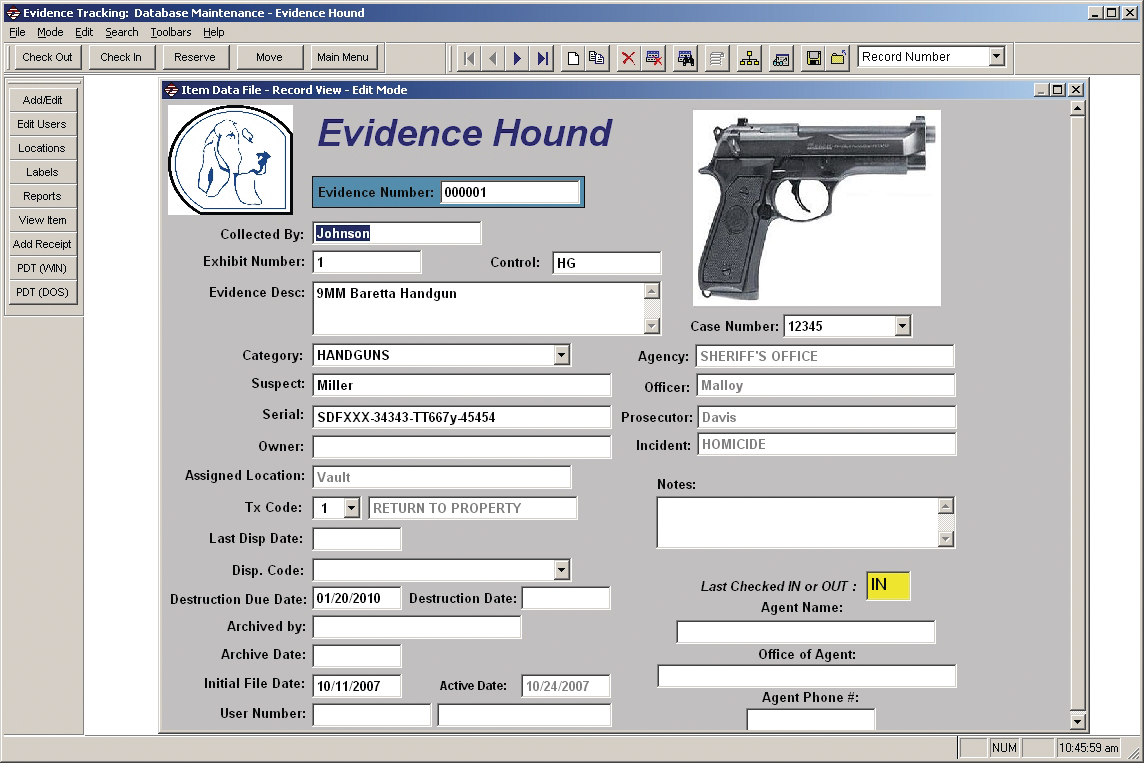Viewport: 1144px width, 763px height.
Task: Open the folder icon on the toolbar
Action: coord(840,57)
